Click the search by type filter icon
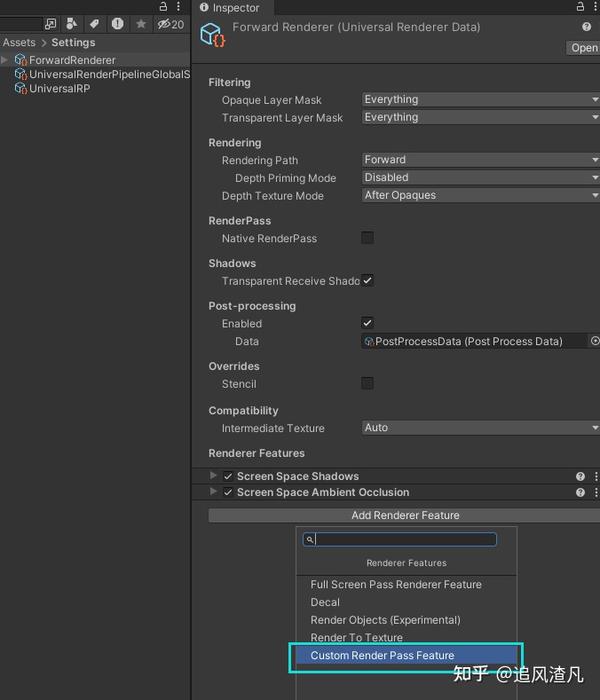This screenshot has height=700, width=600. [71, 24]
